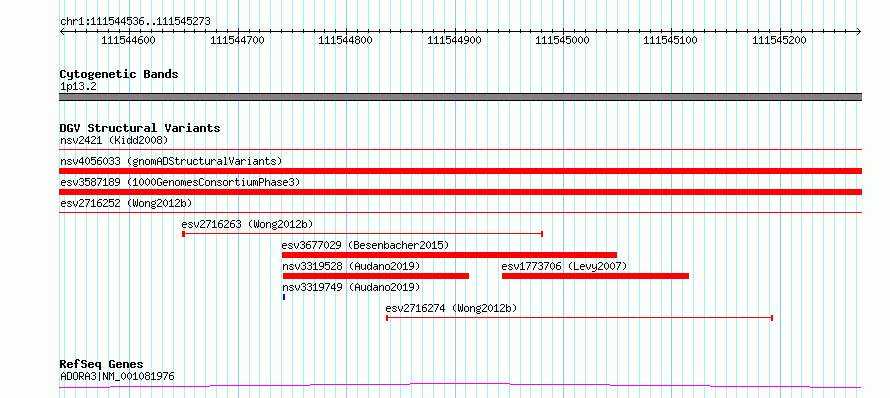
Task: Click the 111545100 ruler tick label
Action: pos(670,41)
